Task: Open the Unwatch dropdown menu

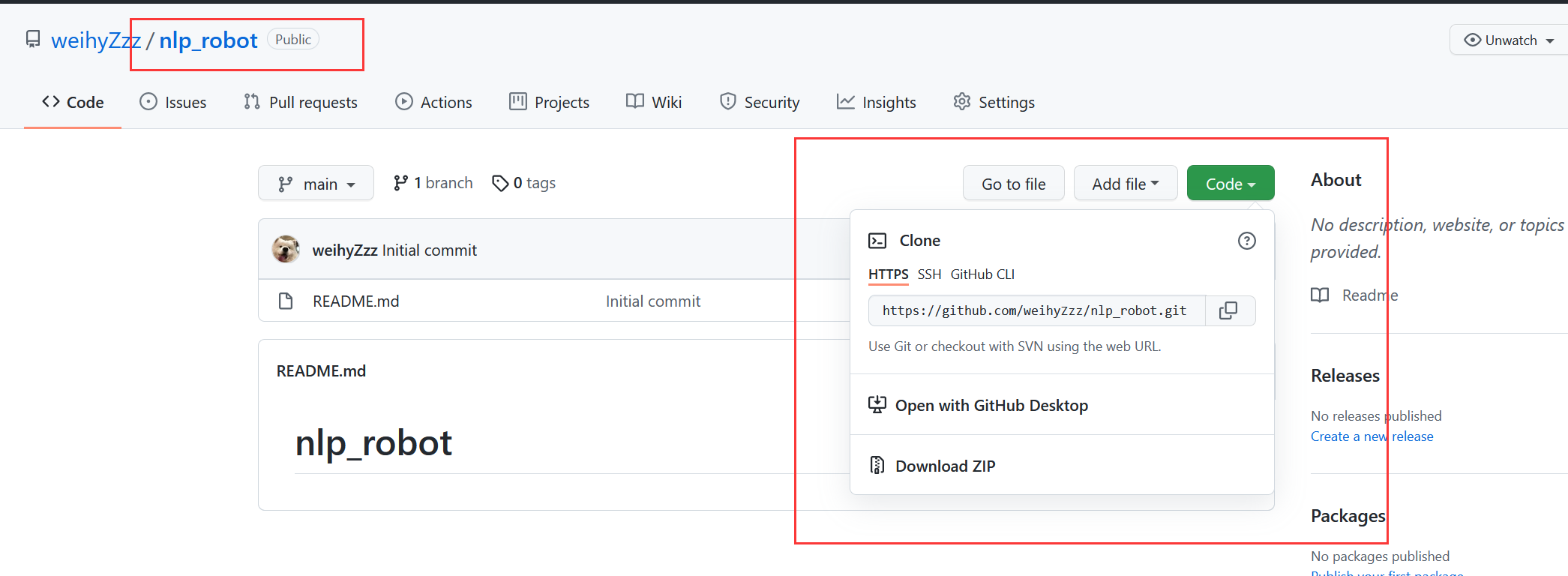Action: [x=1509, y=40]
